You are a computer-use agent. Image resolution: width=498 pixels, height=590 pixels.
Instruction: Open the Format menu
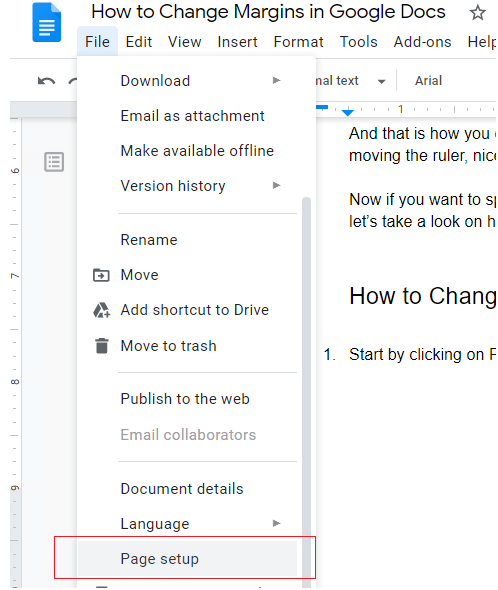pos(298,42)
